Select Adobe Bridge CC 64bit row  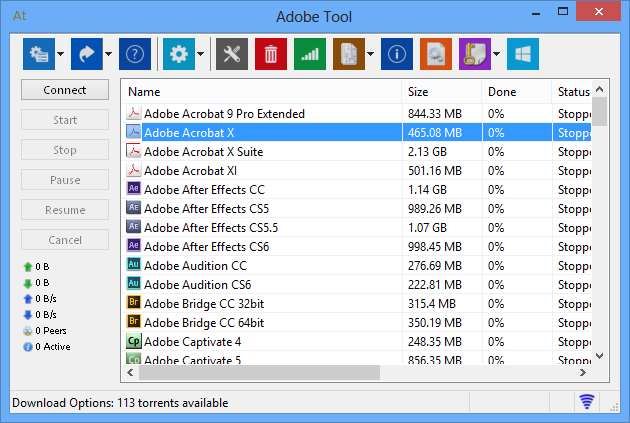click(356, 323)
